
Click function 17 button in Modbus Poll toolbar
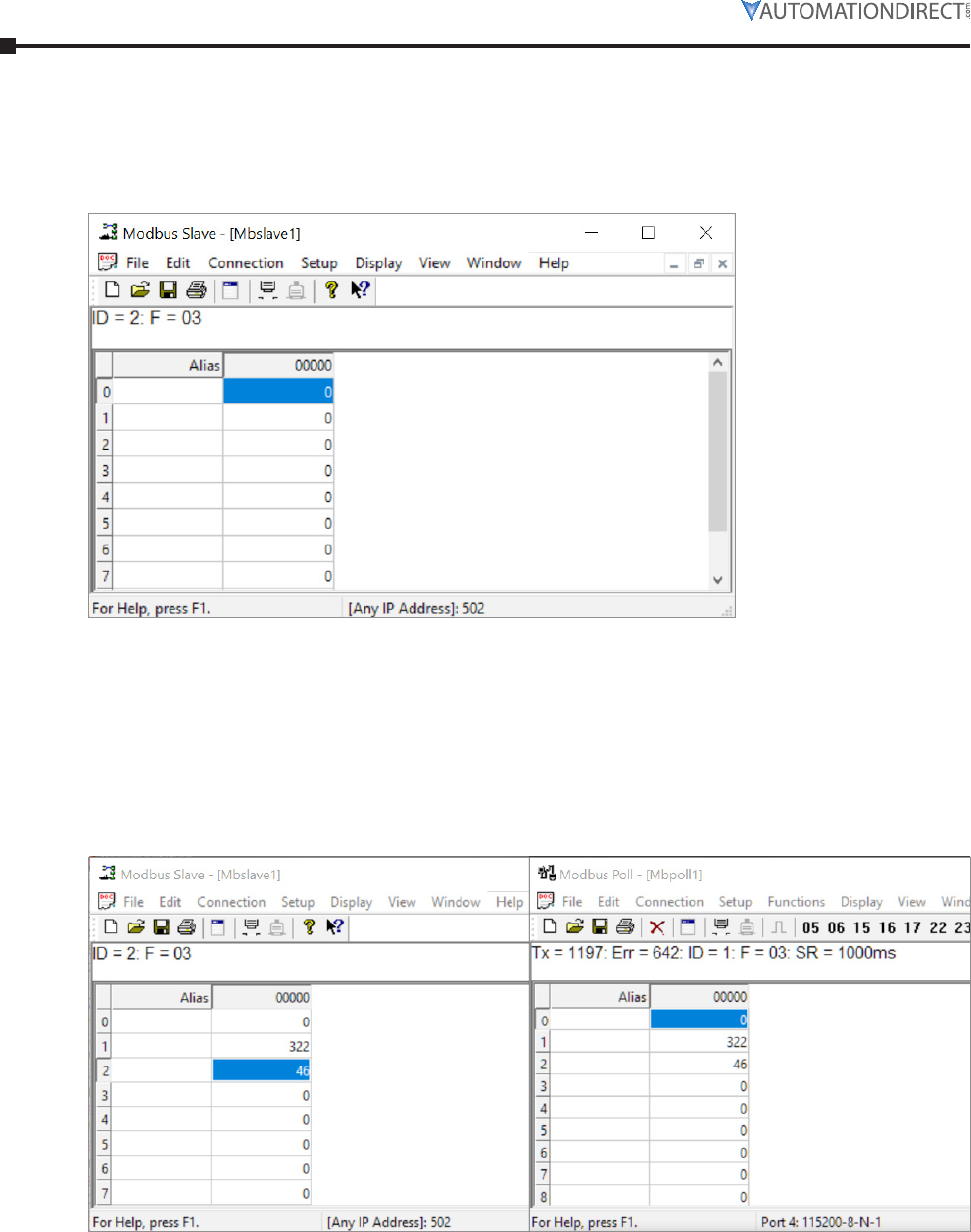[x=912, y=927]
